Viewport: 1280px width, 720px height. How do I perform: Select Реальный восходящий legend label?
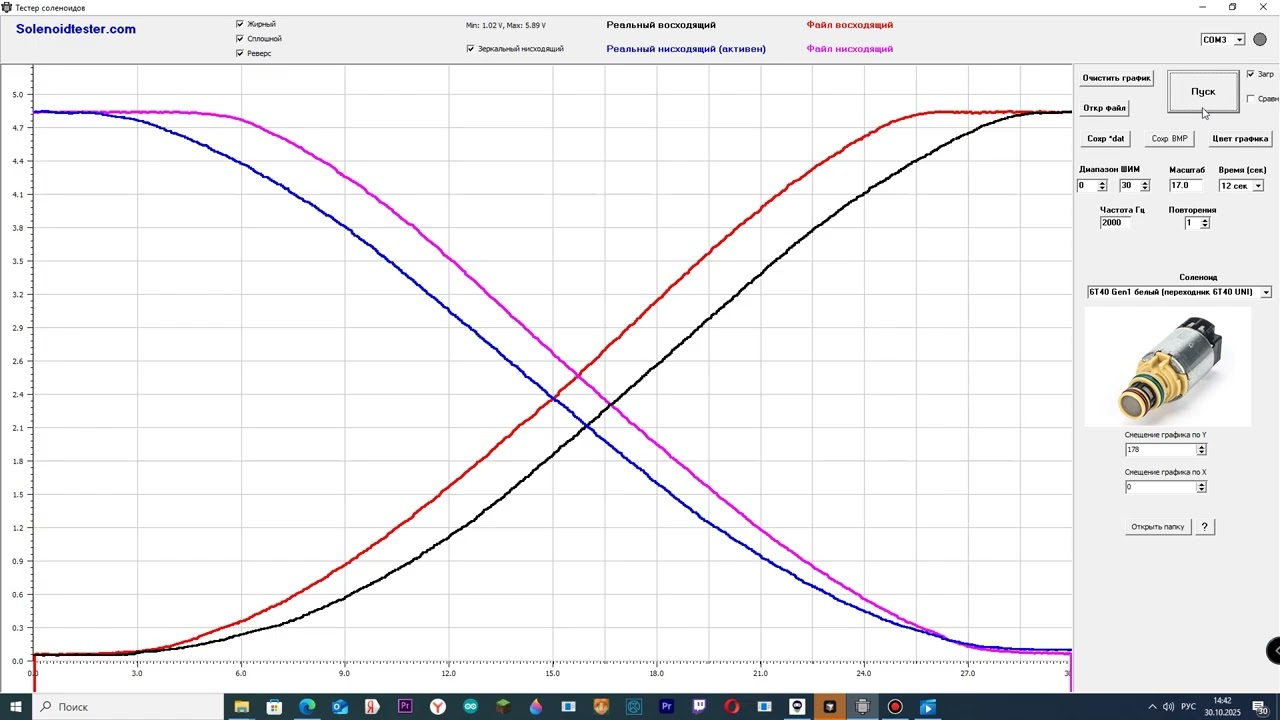(661, 25)
